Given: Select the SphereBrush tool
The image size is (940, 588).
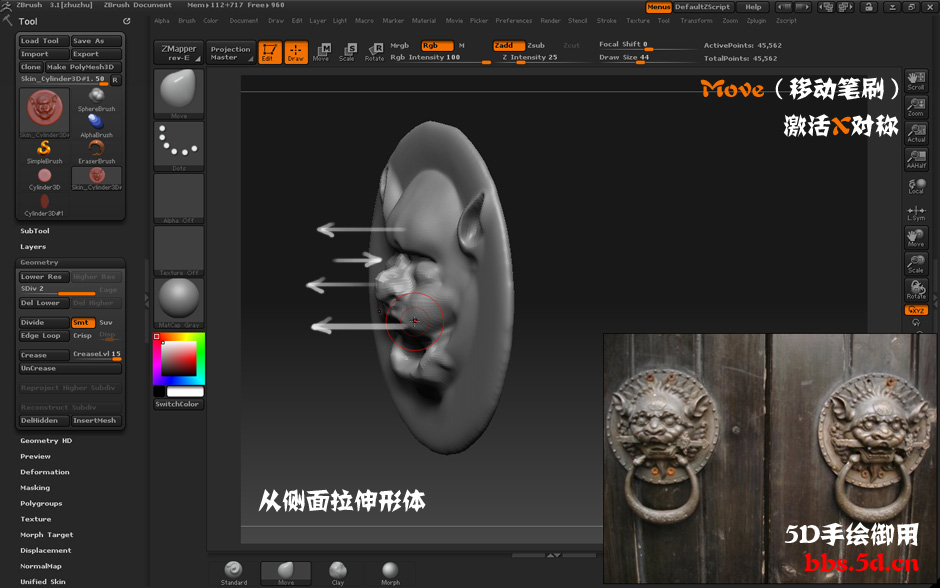Looking at the screenshot, I should [96, 99].
